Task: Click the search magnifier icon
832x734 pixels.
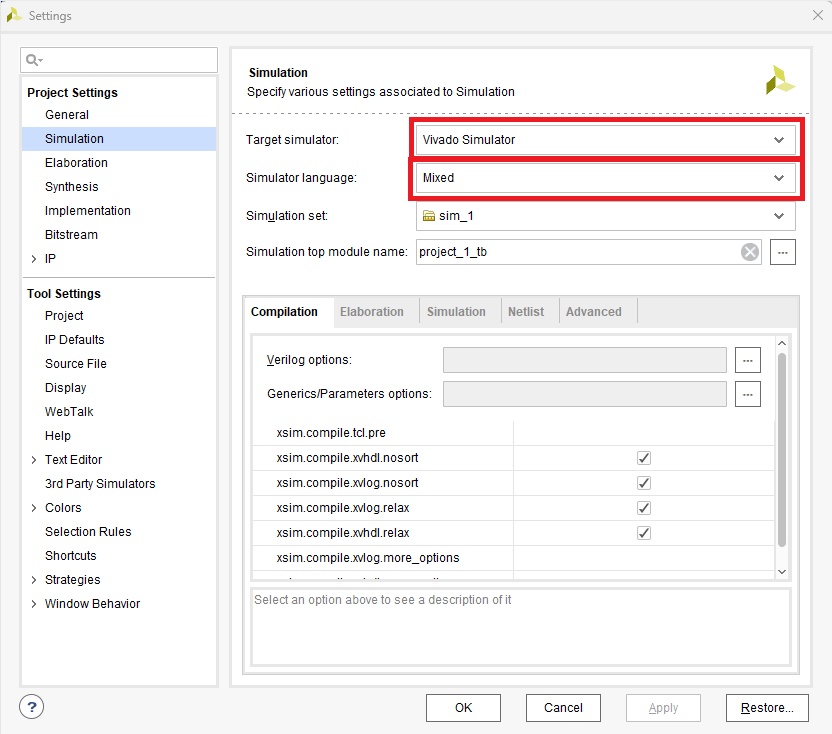Action: click(34, 60)
